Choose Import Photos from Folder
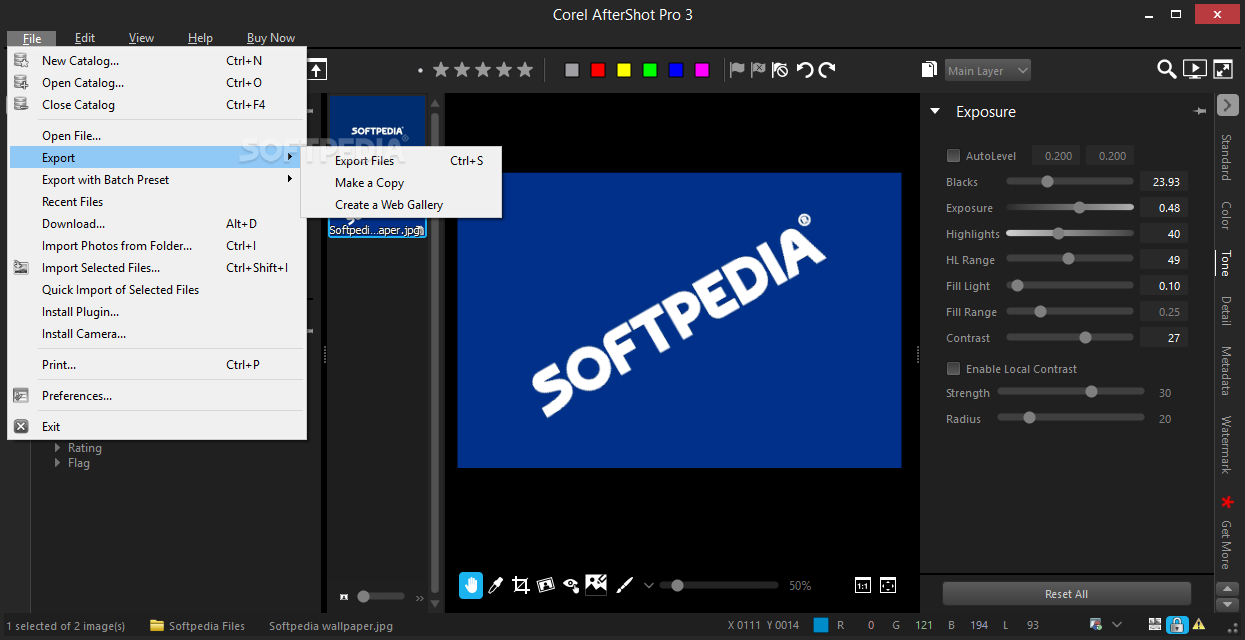This screenshot has height=640, width=1245. (155, 246)
